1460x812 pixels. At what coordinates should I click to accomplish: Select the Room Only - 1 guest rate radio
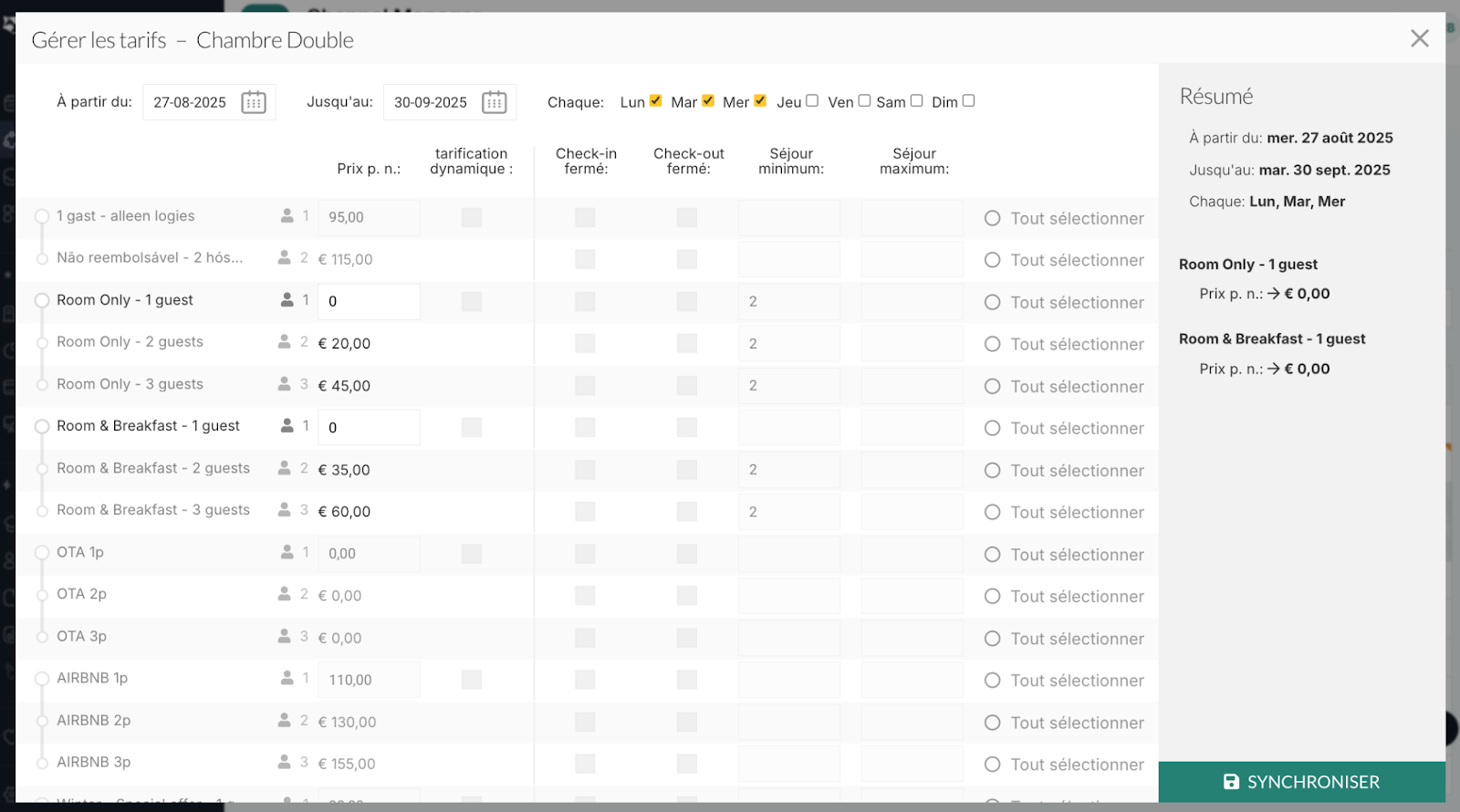42,300
